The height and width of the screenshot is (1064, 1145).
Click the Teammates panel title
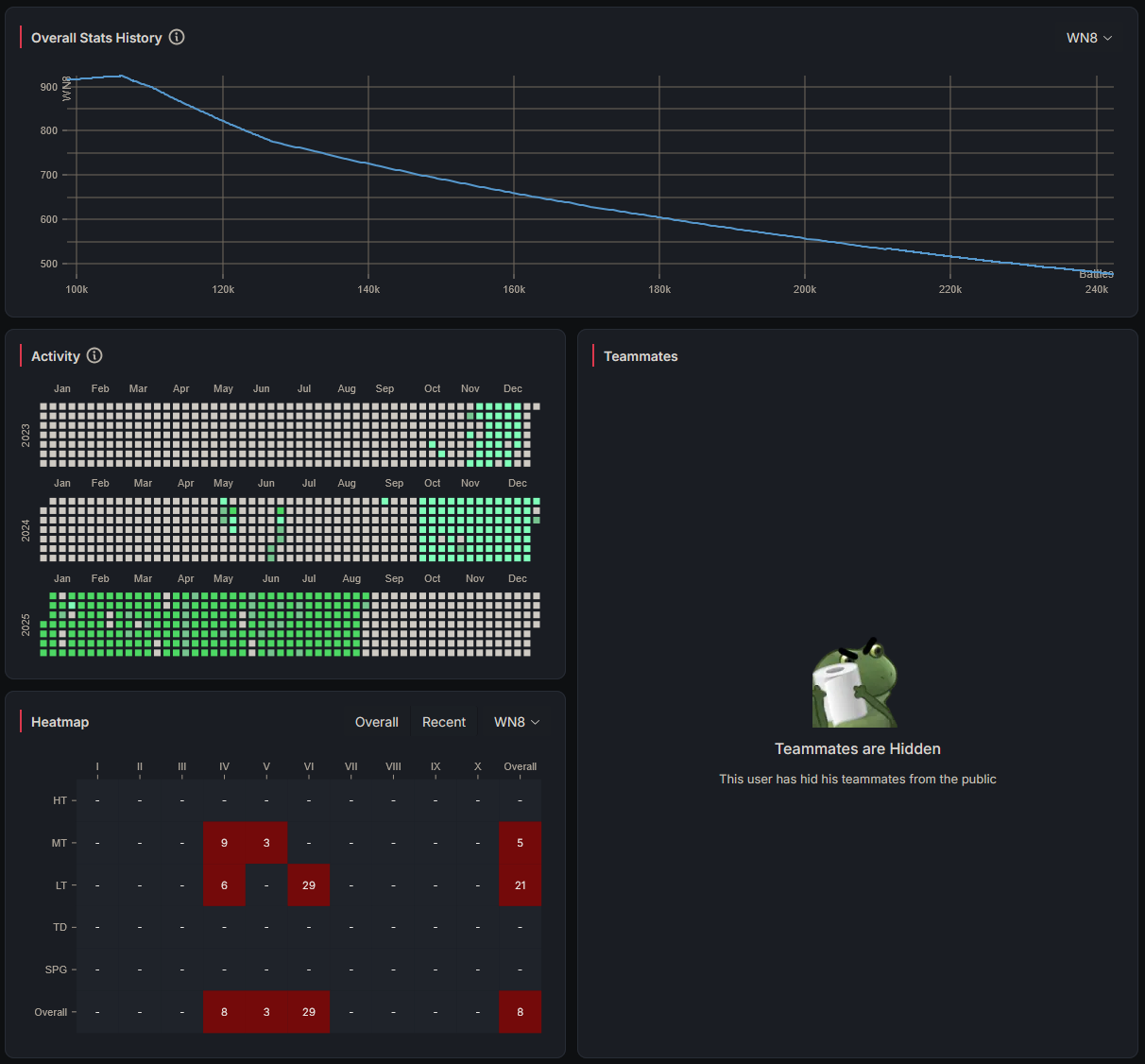(641, 356)
